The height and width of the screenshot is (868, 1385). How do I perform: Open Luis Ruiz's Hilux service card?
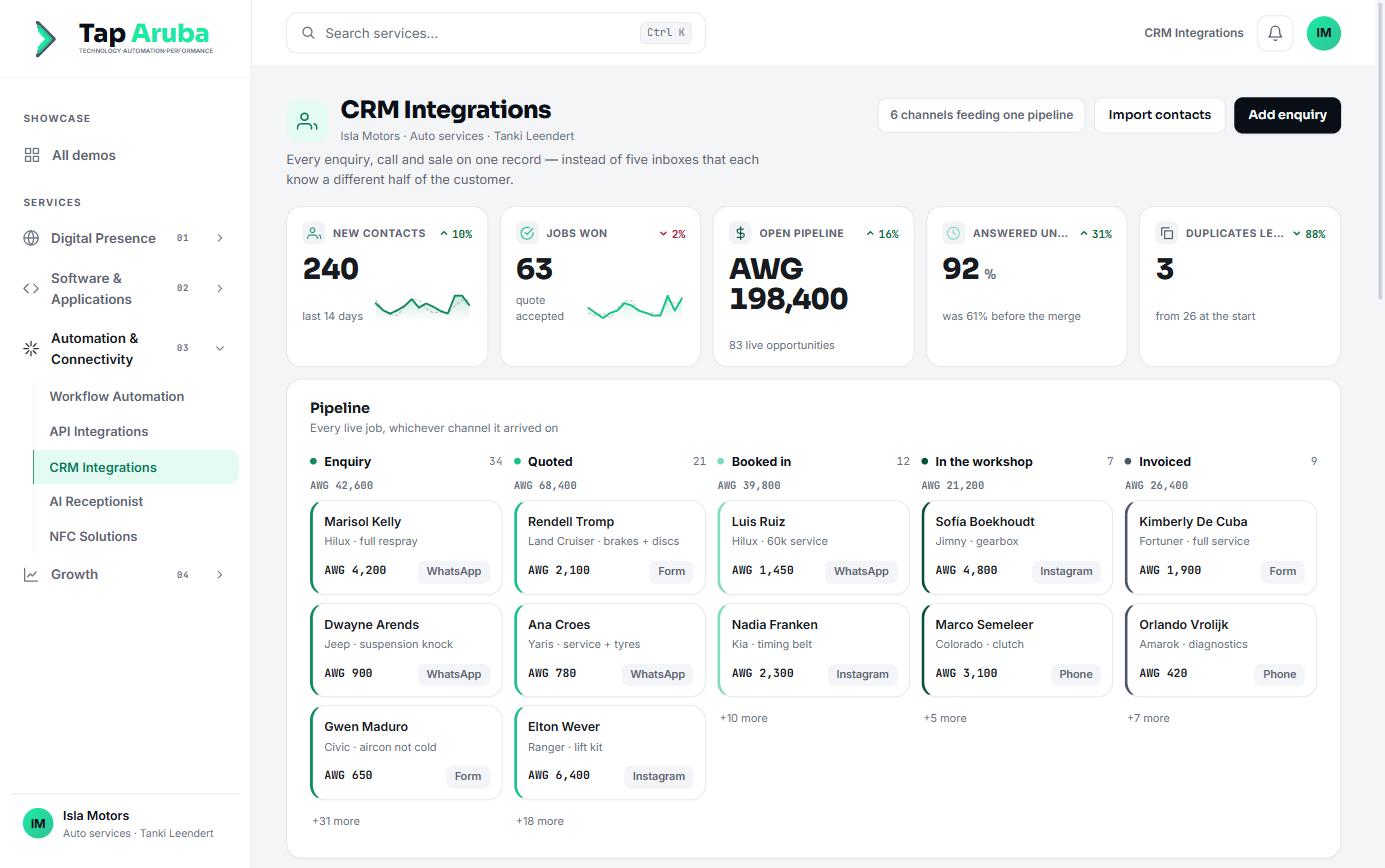coord(814,547)
